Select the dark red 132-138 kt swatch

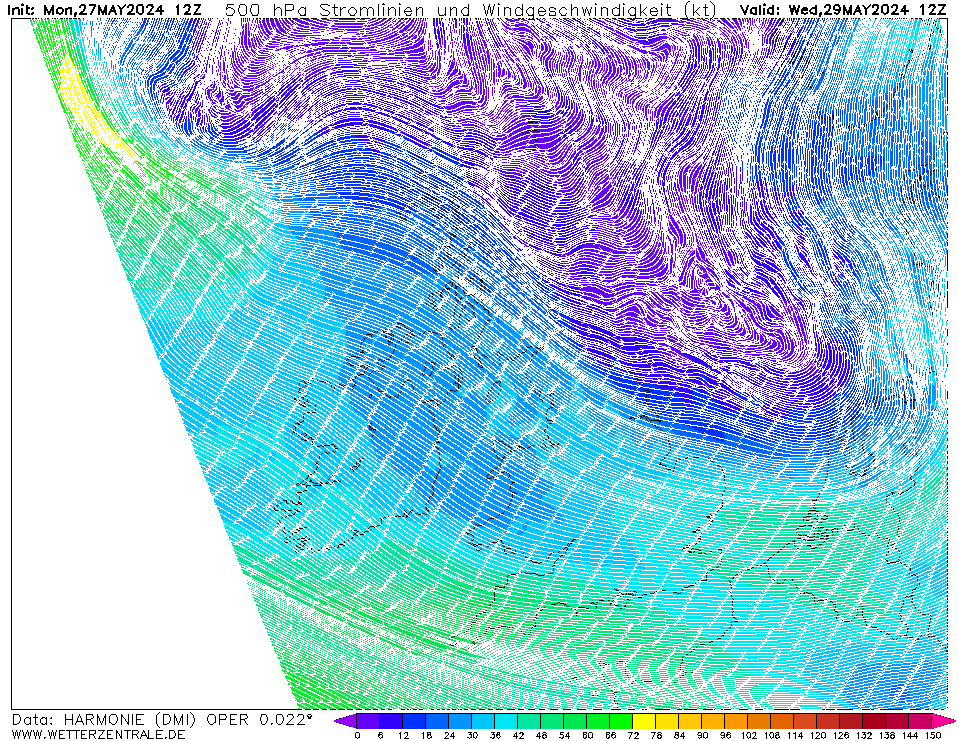875,721
